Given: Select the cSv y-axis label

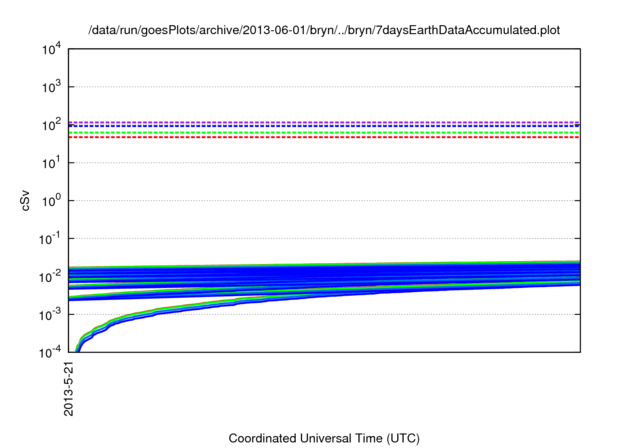Looking at the screenshot, I should pos(25,200).
